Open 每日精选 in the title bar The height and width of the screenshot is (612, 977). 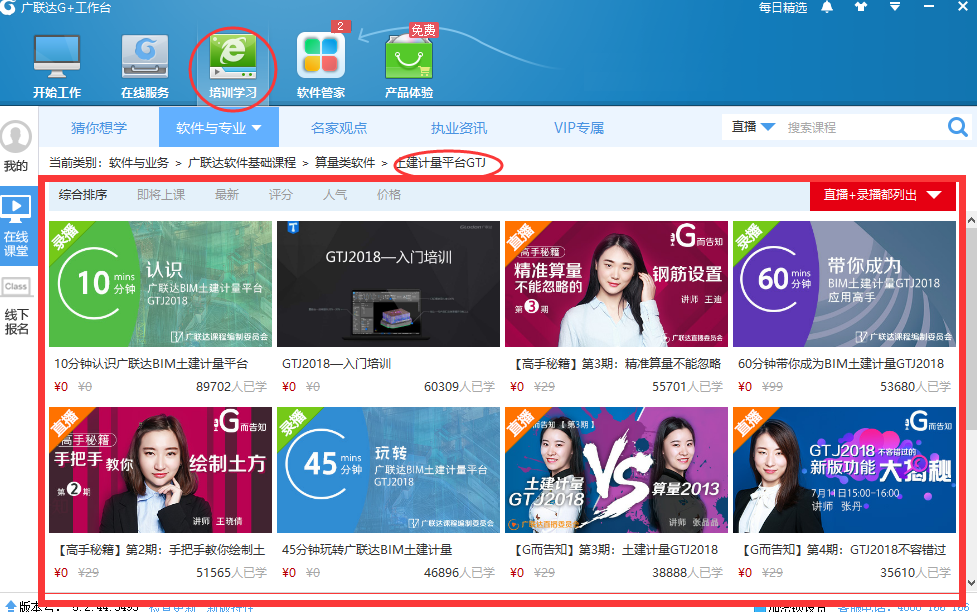(x=783, y=7)
